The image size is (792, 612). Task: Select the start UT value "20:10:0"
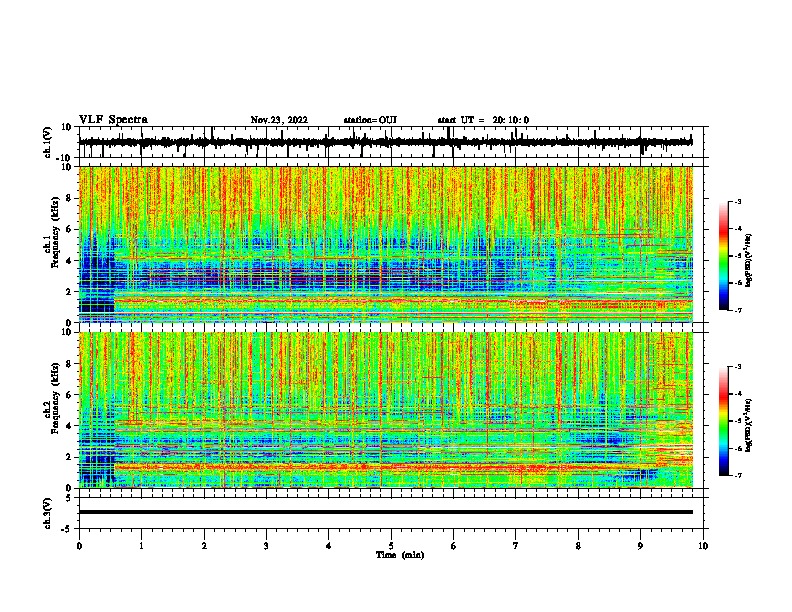(x=511, y=120)
